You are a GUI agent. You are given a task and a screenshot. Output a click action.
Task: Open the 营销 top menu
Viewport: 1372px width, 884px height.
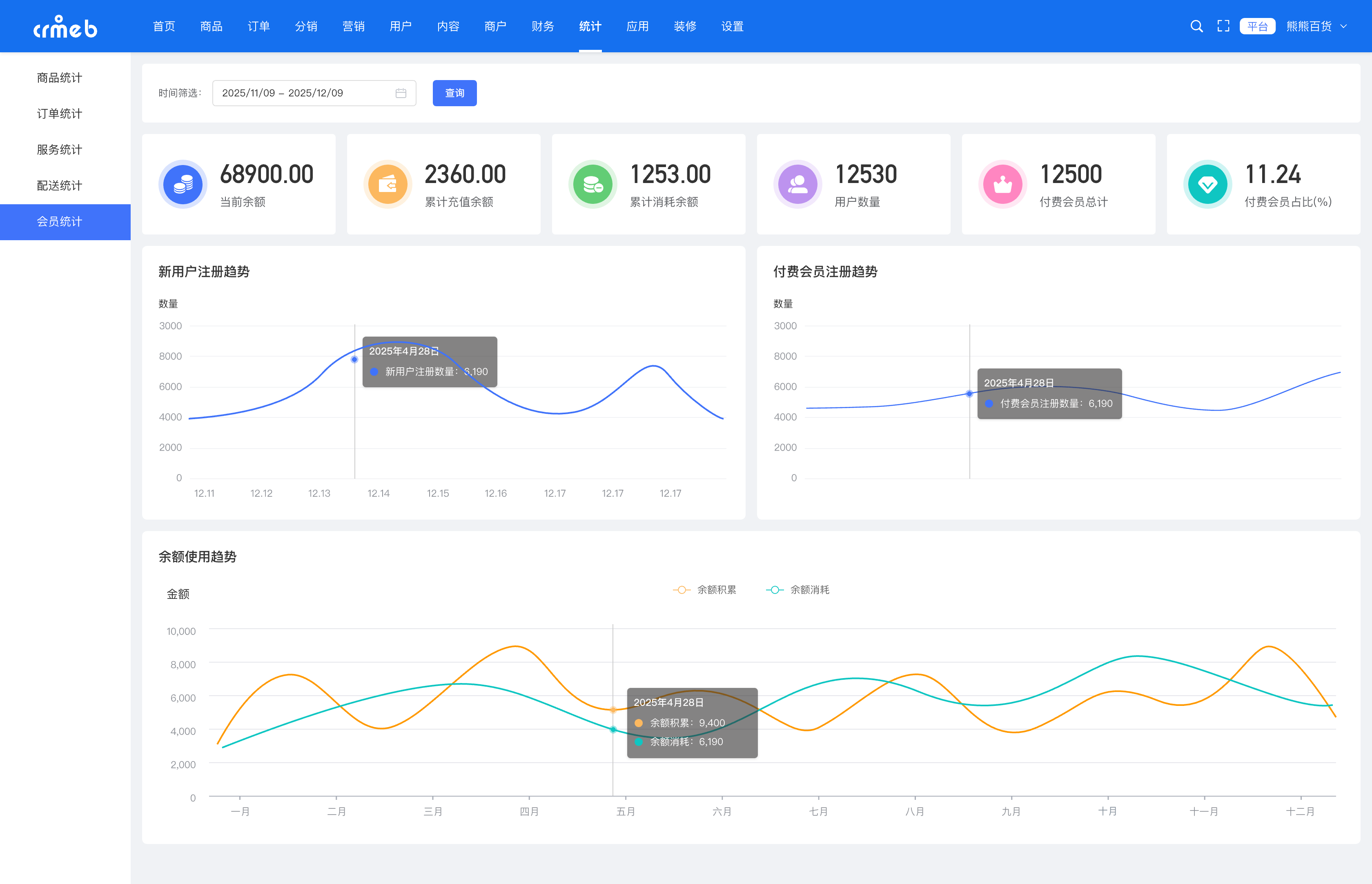click(x=353, y=27)
